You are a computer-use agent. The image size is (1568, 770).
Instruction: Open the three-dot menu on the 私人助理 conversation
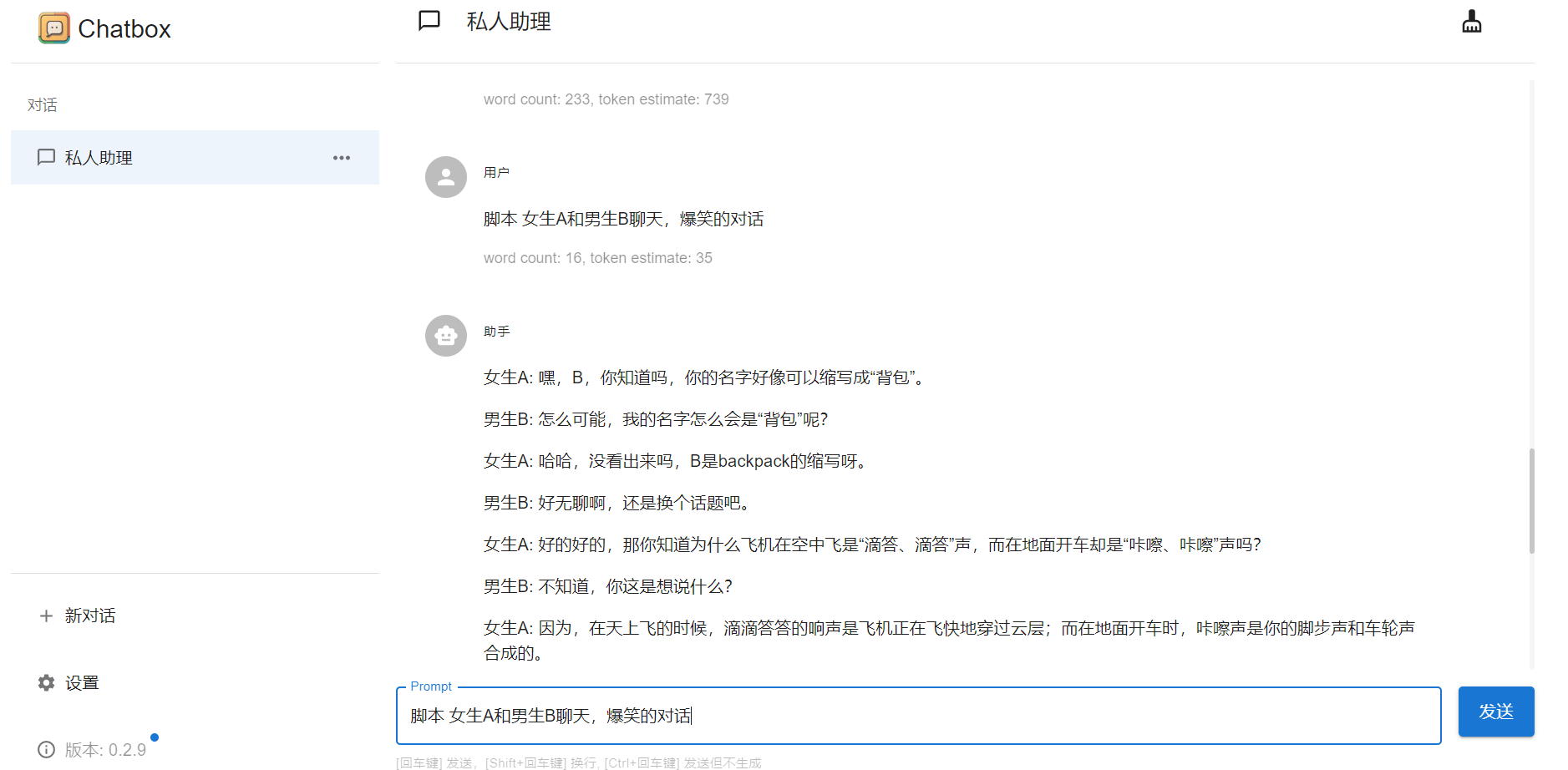[x=341, y=157]
